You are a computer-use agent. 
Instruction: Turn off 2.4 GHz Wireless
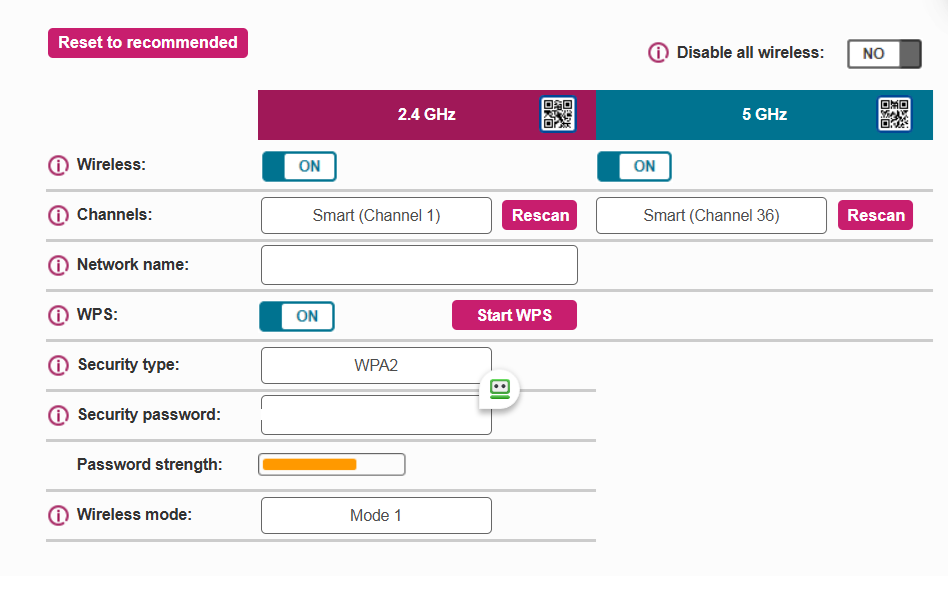pos(299,166)
